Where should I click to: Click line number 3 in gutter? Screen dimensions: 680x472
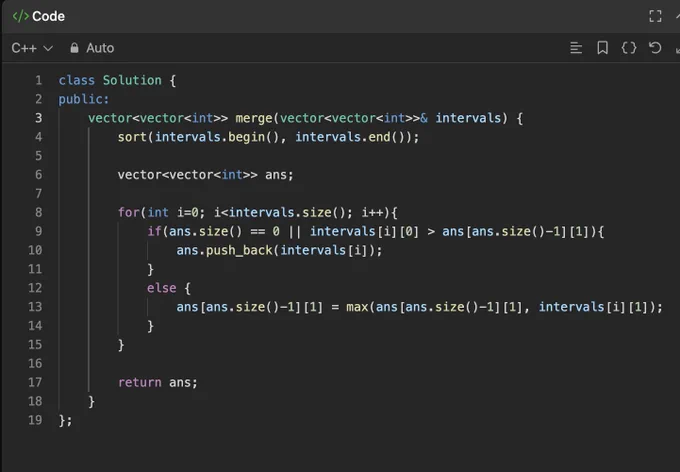coord(39,118)
